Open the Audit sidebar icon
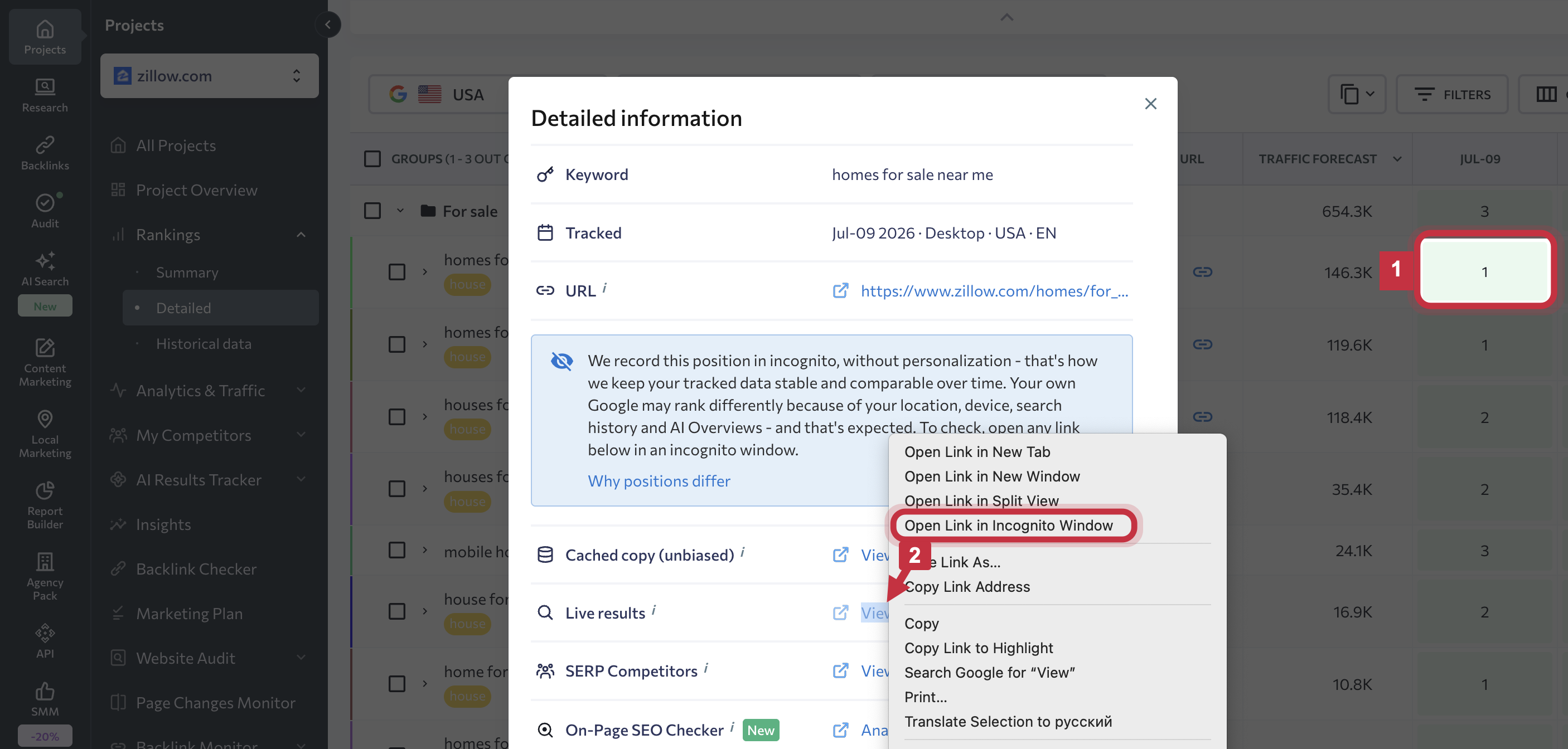This screenshot has height=749, width=1568. [45, 211]
